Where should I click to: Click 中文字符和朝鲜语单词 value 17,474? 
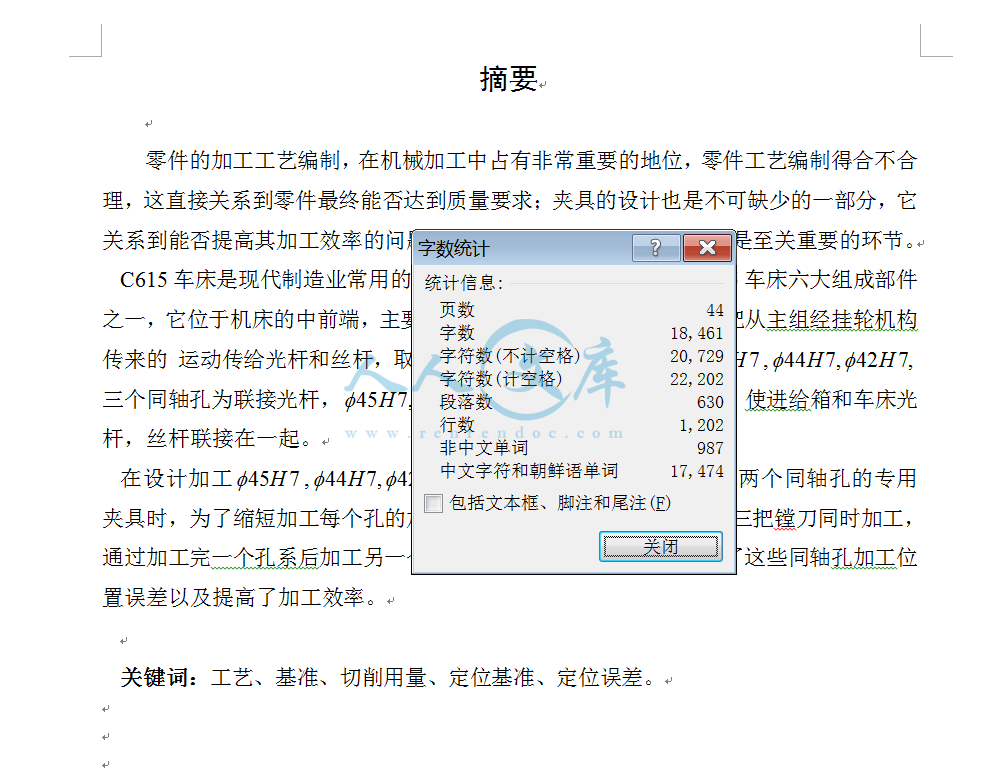697,471
